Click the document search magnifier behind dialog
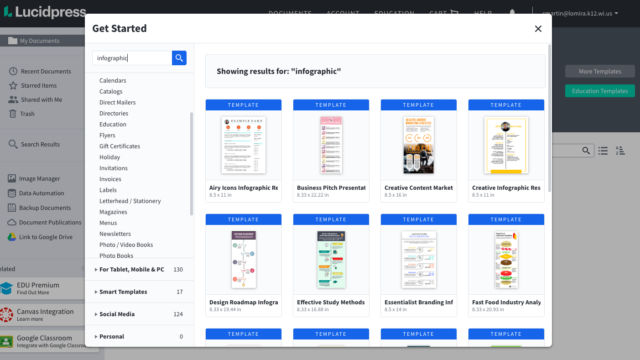The image size is (640, 360). [586, 151]
